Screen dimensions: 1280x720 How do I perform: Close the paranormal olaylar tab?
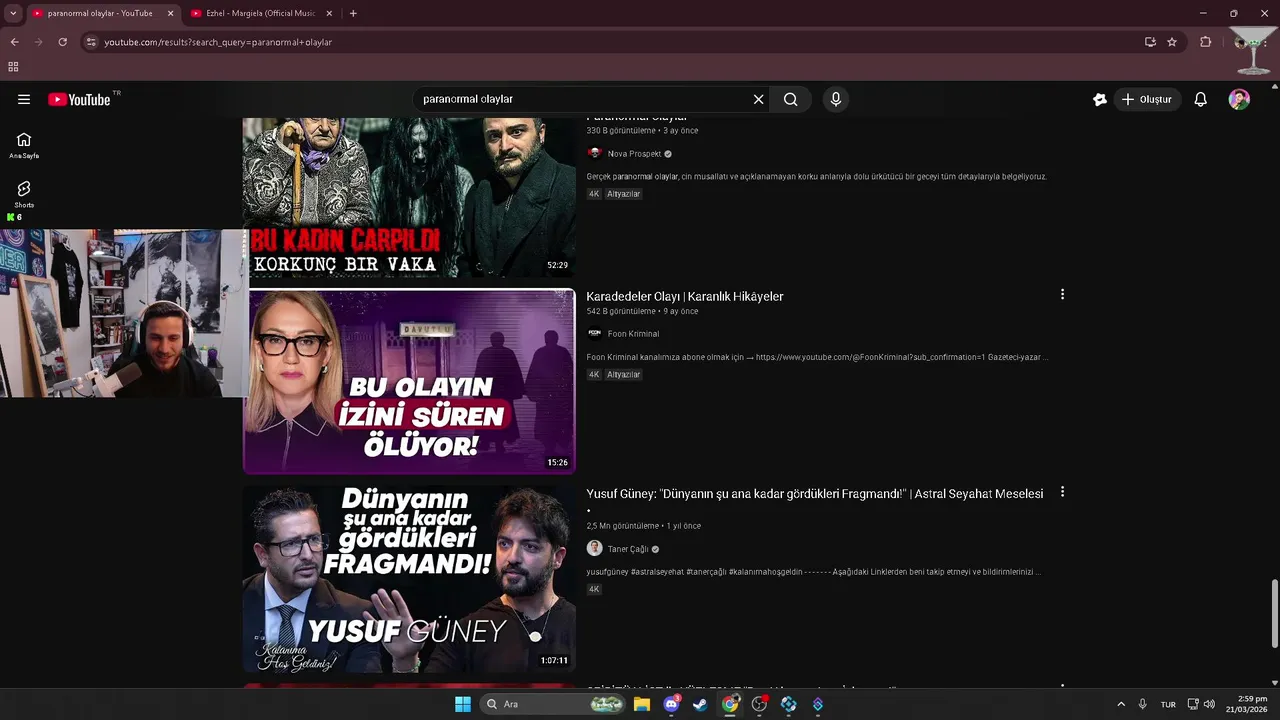coord(170,13)
